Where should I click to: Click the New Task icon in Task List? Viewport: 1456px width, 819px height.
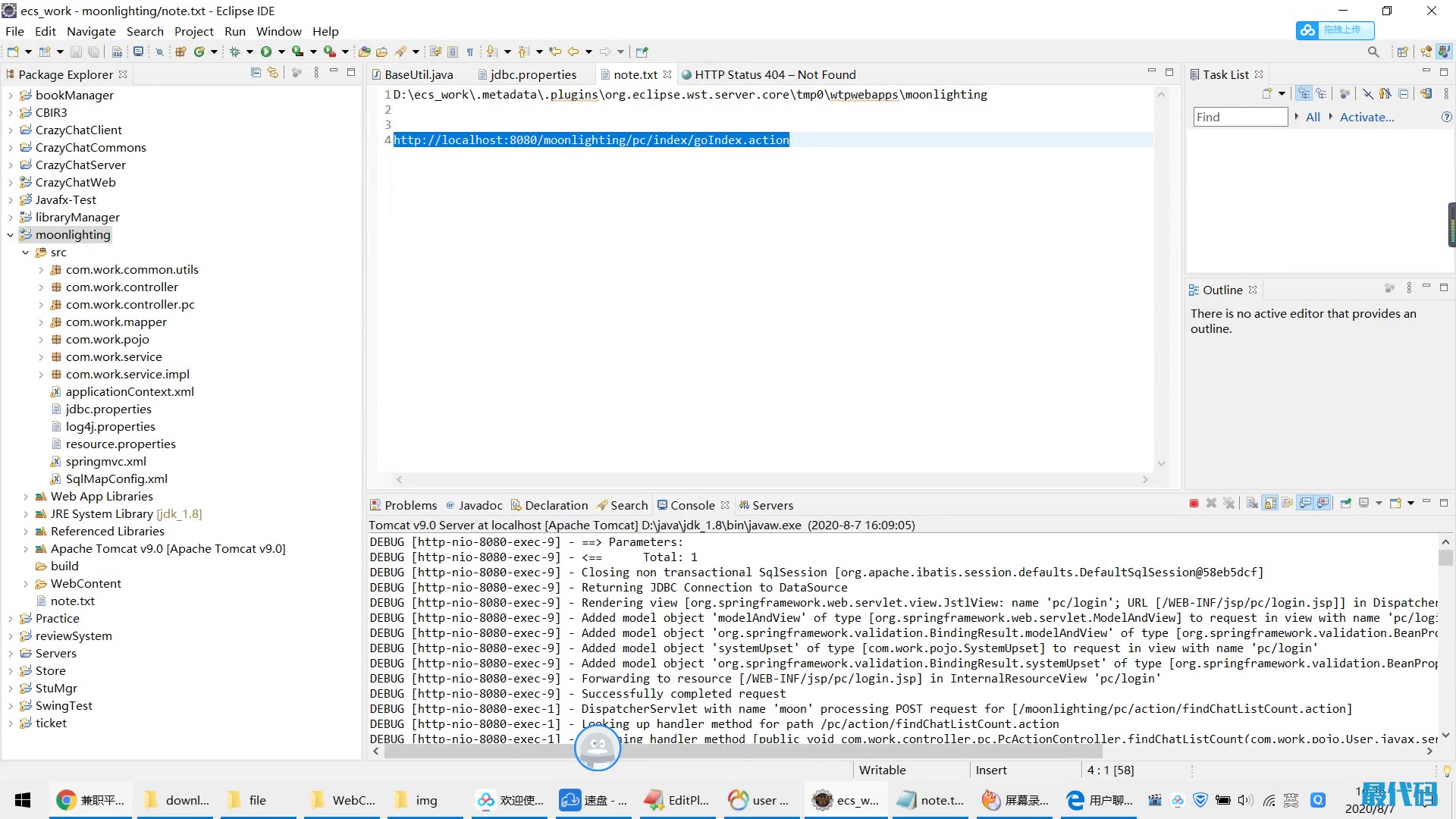coord(1267,93)
